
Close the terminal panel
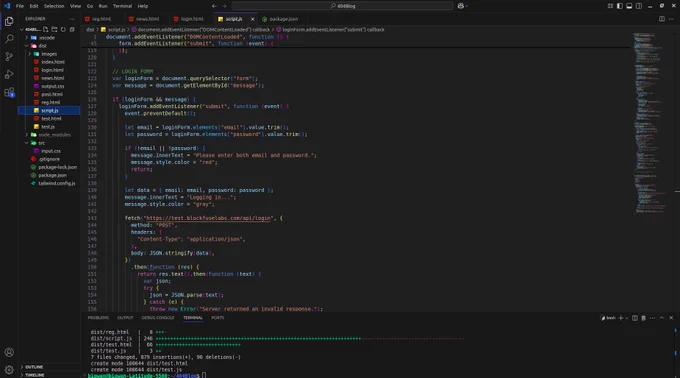(671, 318)
